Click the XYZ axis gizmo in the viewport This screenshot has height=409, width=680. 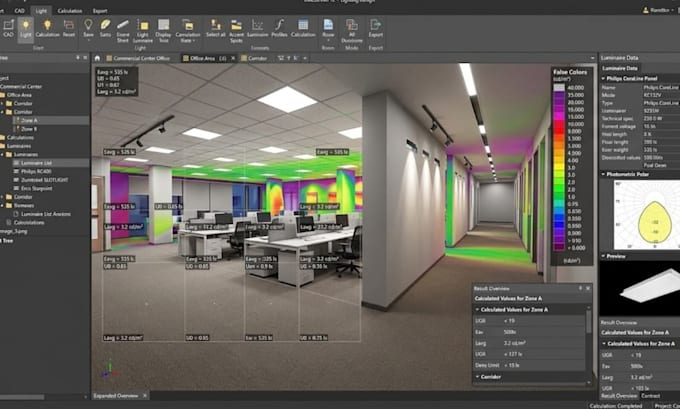[x=110, y=369]
